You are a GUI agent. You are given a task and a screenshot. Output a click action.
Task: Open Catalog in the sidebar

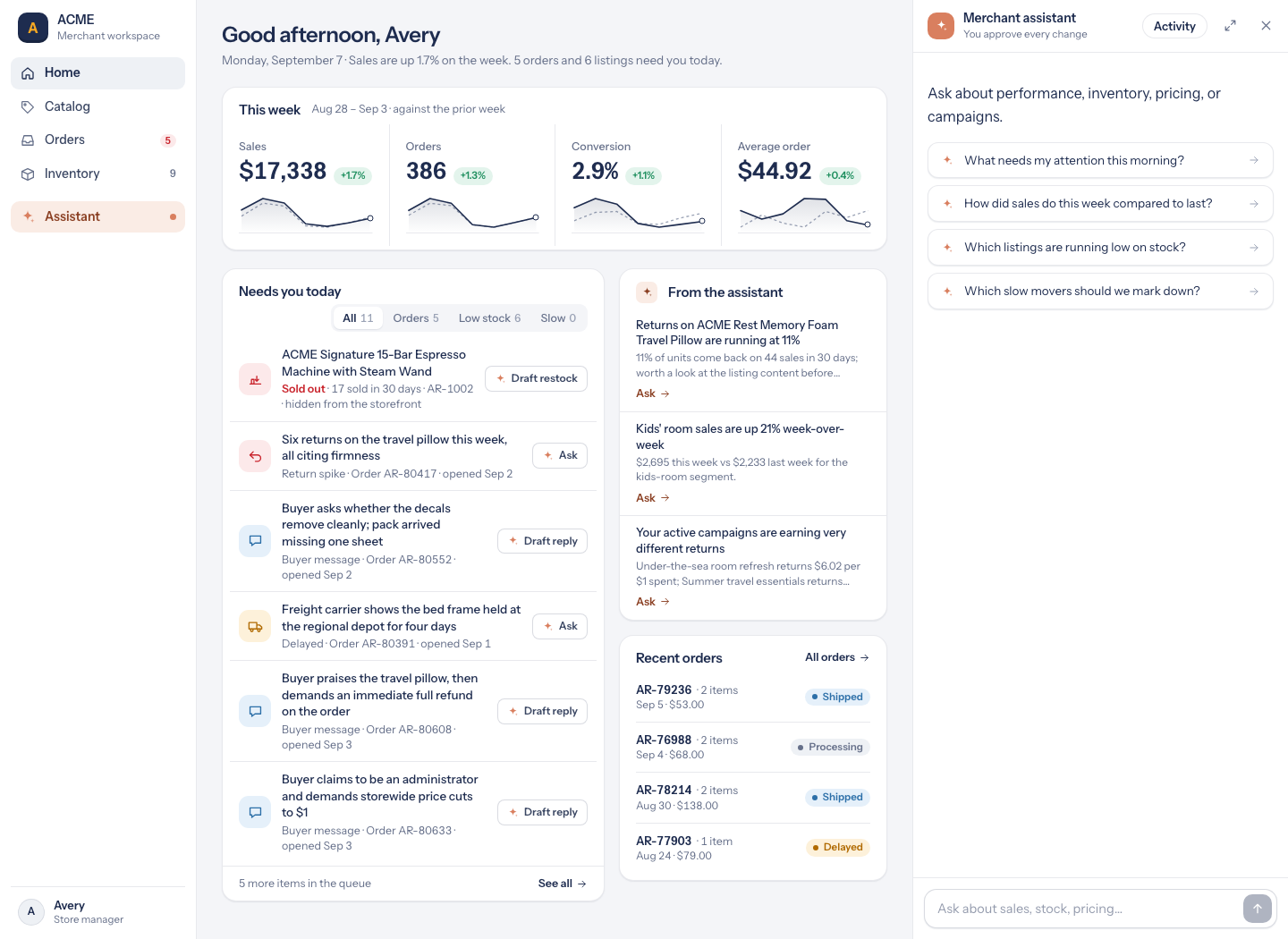tap(97, 106)
